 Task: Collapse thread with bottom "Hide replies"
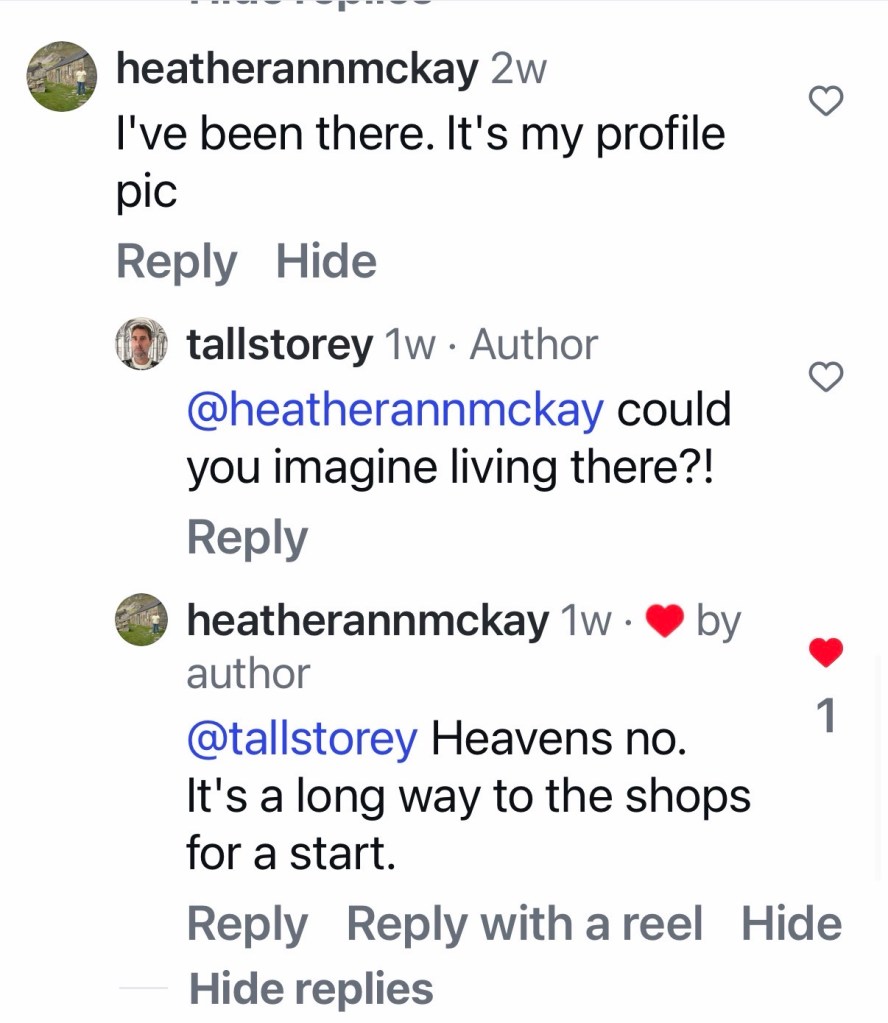(x=311, y=988)
